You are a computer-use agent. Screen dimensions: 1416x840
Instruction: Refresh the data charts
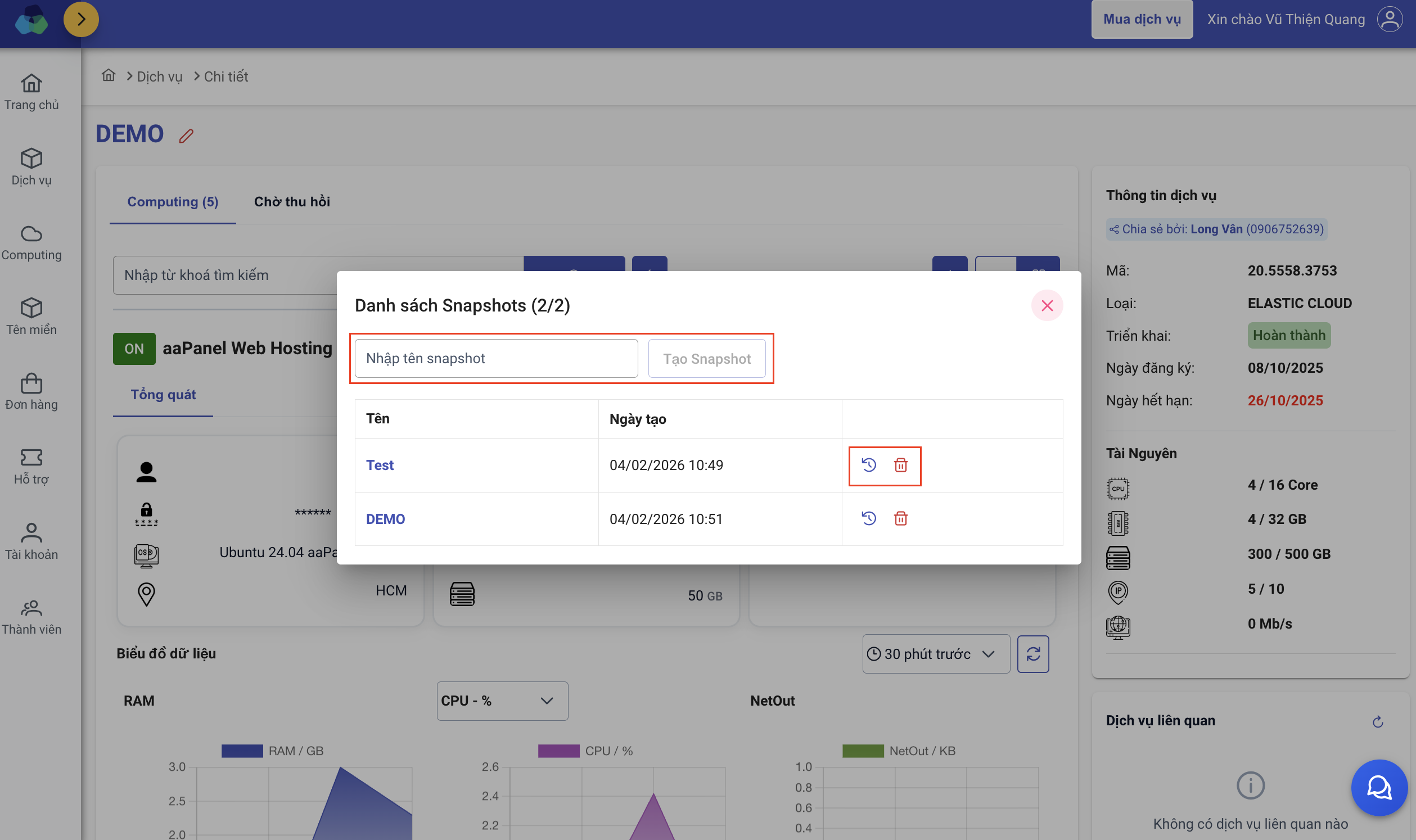tap(1032, 654)
